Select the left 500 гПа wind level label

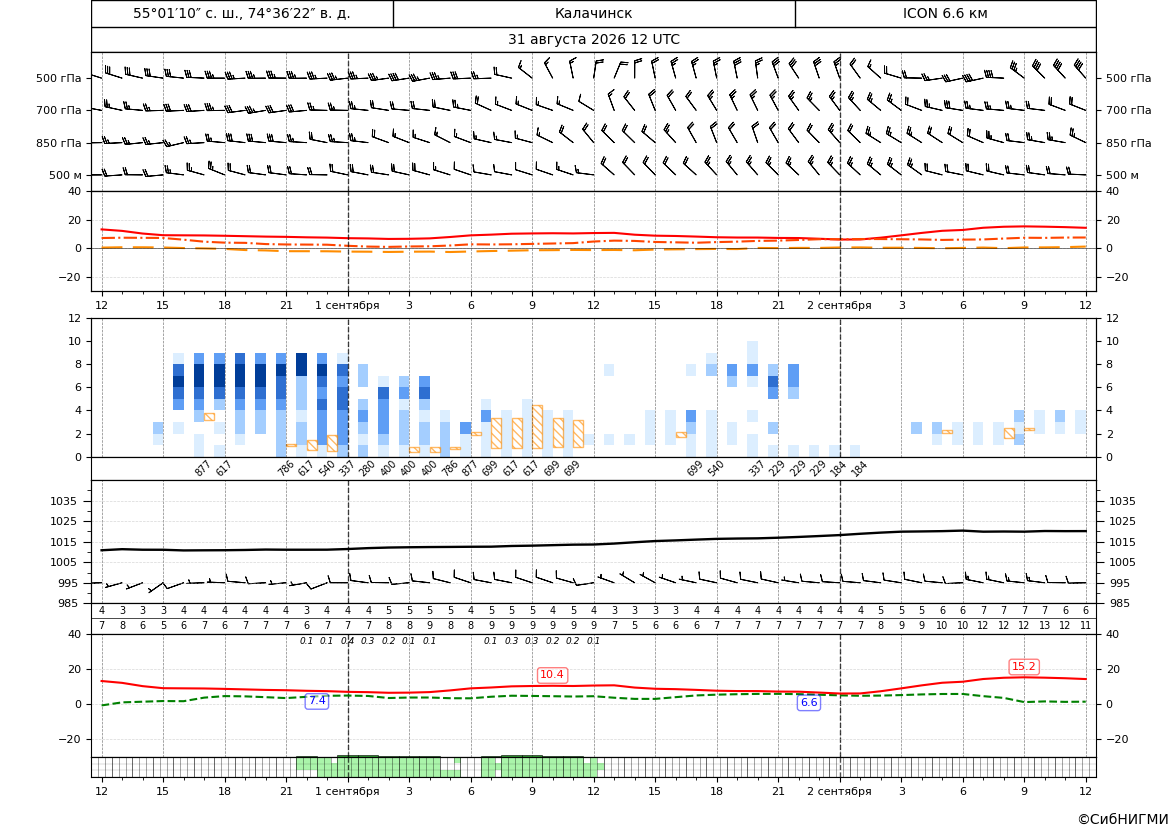coord(58,78)
